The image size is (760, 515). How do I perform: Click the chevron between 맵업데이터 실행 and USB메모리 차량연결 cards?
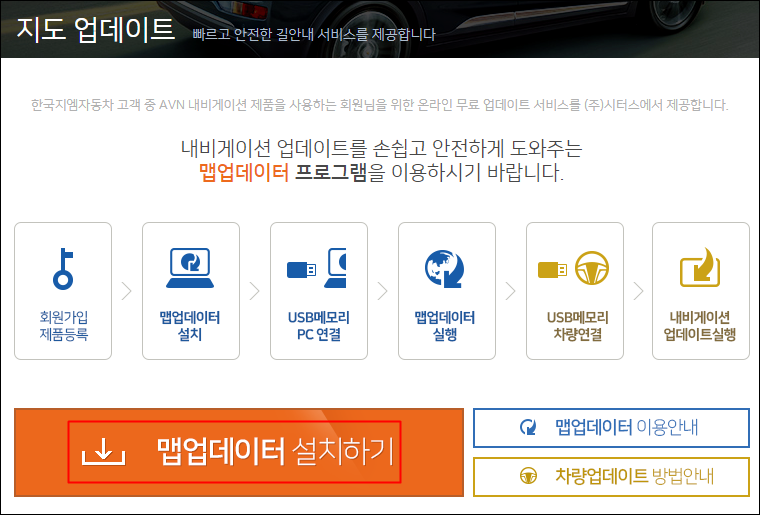click(510, 291)
